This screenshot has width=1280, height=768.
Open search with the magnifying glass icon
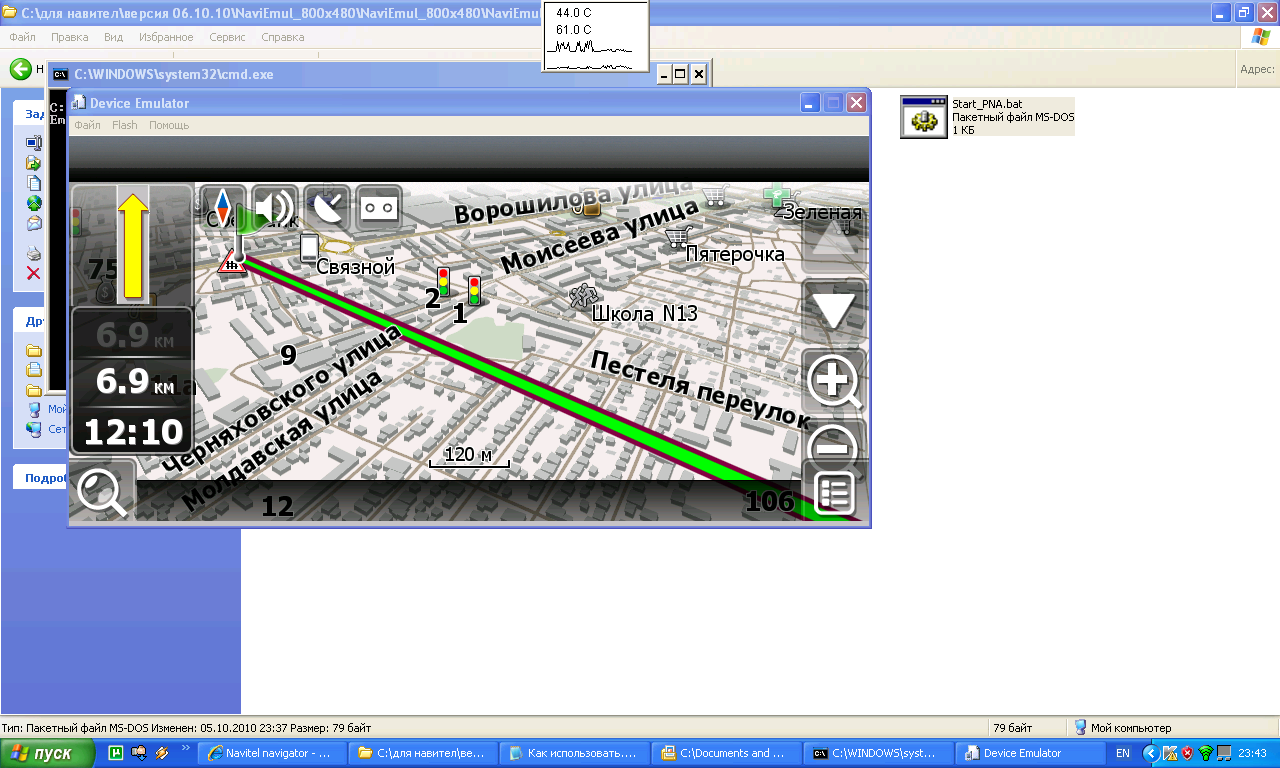coord(102,493)
